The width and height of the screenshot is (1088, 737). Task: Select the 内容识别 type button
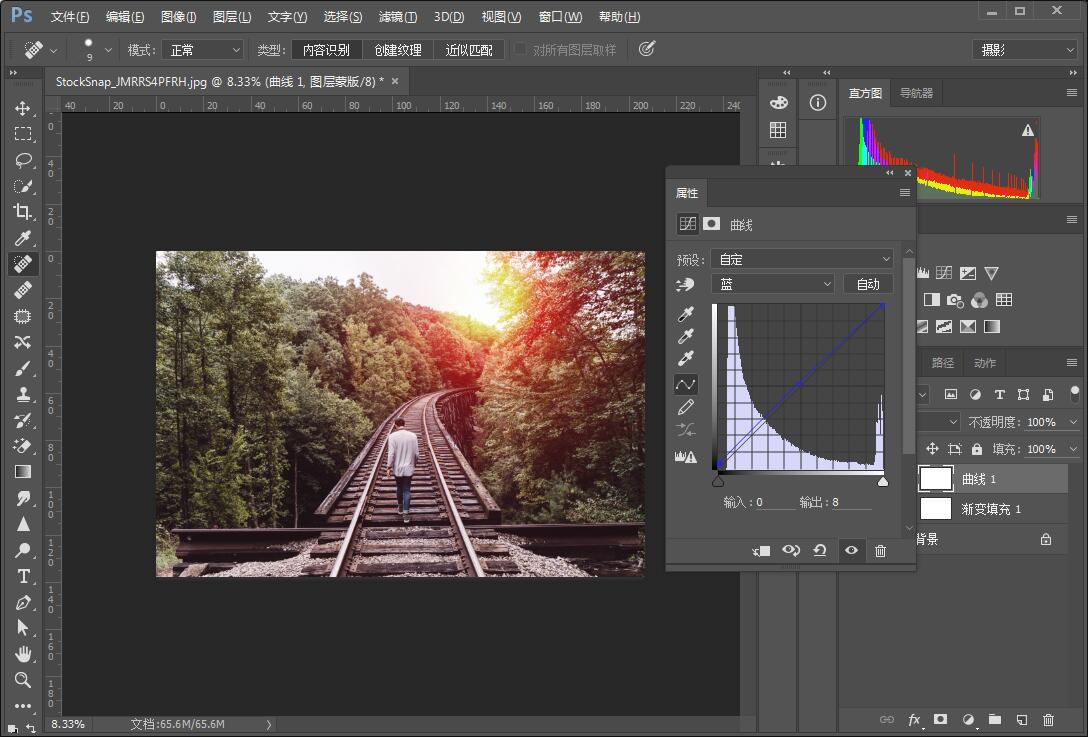coord(326,50)
